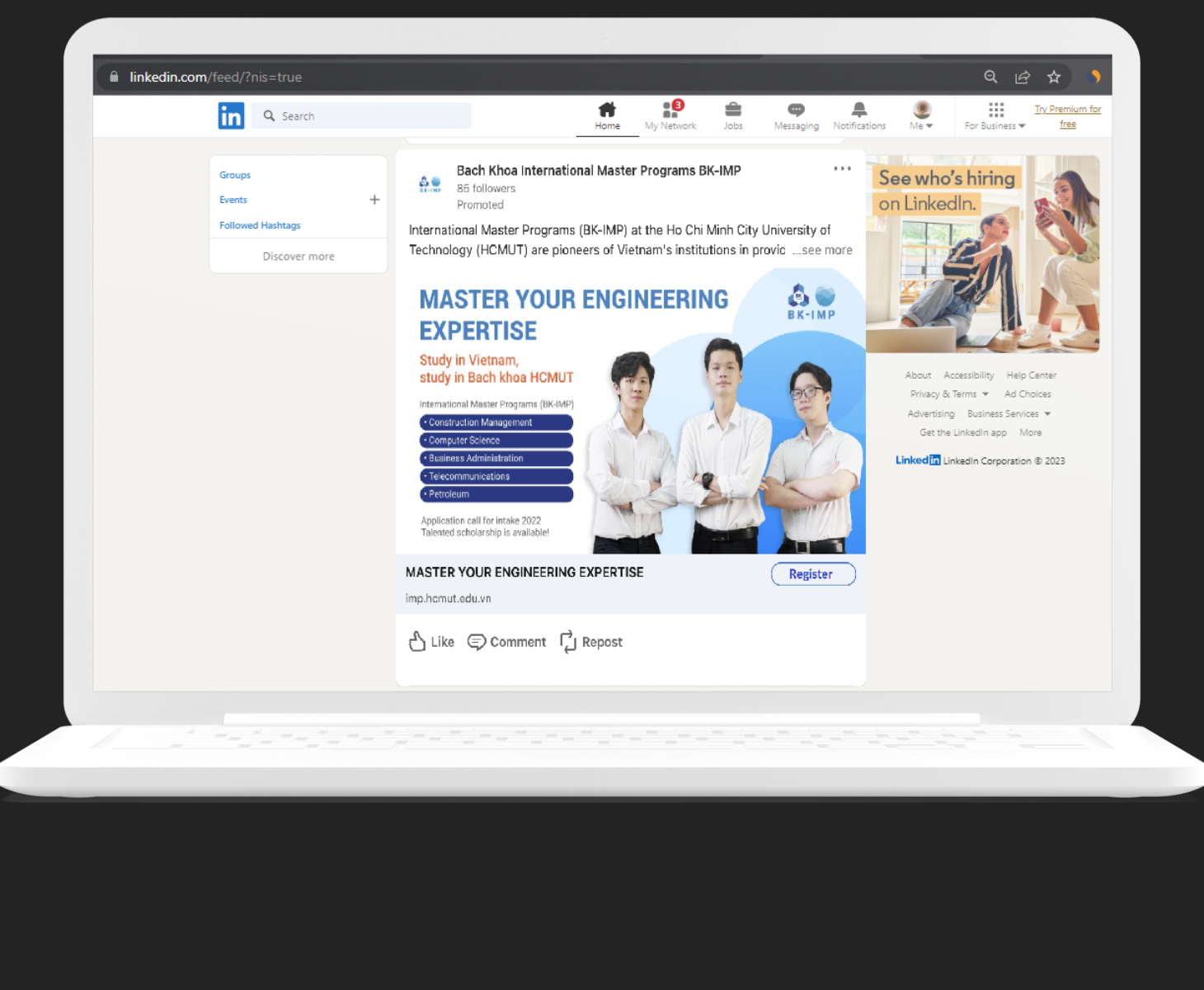Viewport: 1204px width, 990px height.
Task: Expand the Me profile dropdown
Action: 922,115
